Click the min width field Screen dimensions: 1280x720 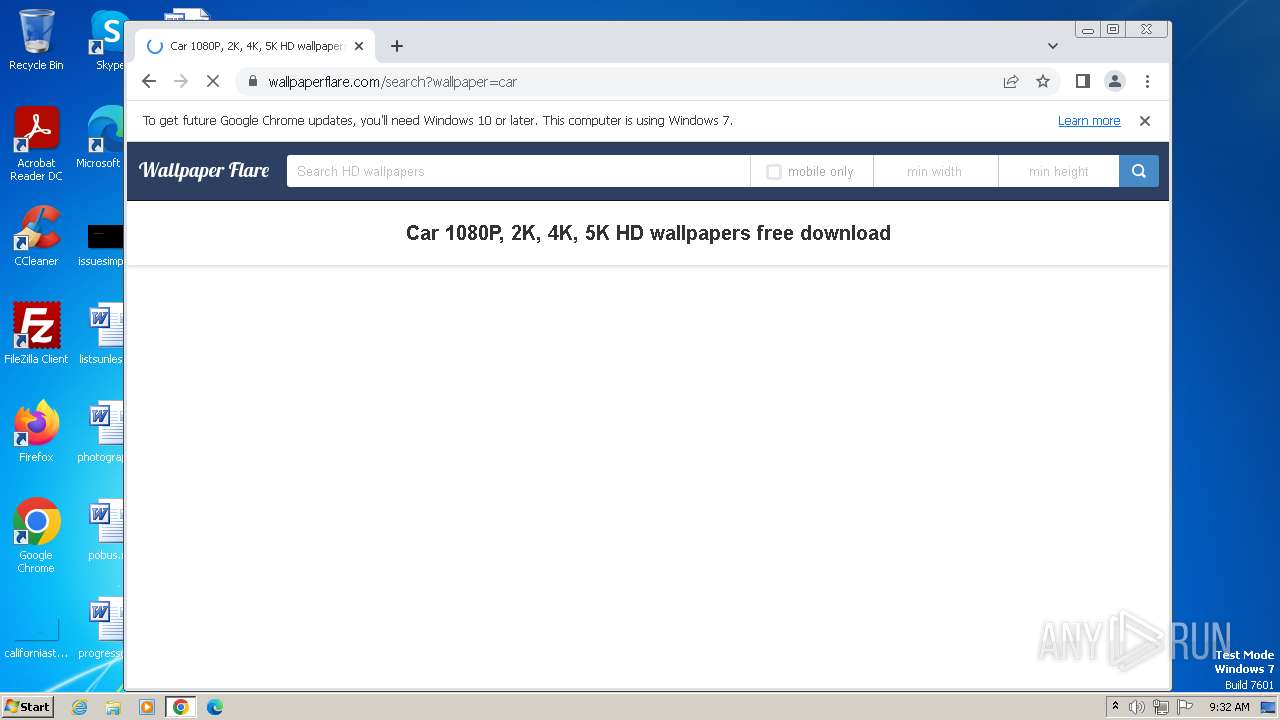(x=935, y=171)
